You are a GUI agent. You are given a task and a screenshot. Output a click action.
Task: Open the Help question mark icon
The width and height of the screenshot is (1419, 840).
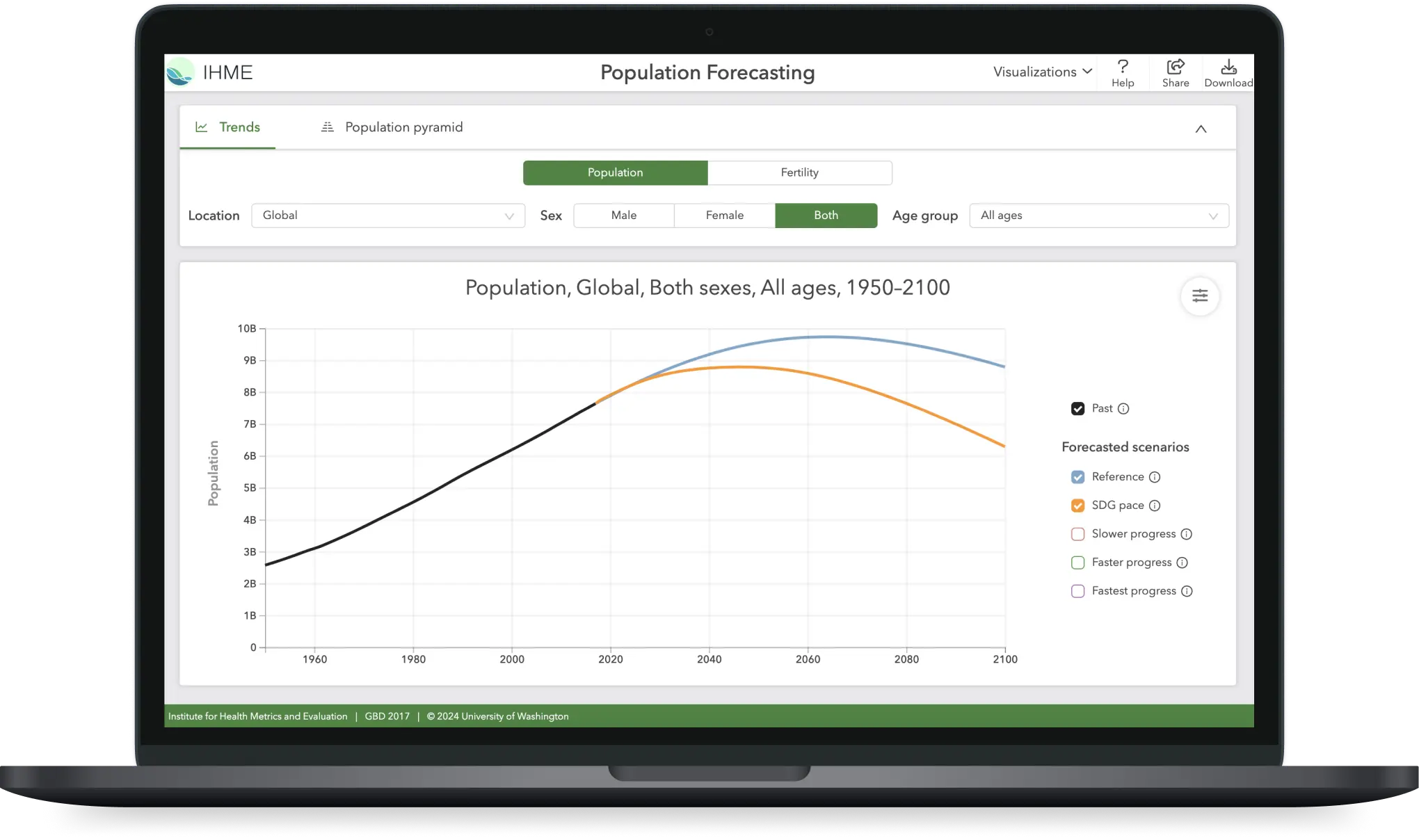[1123, 66]
